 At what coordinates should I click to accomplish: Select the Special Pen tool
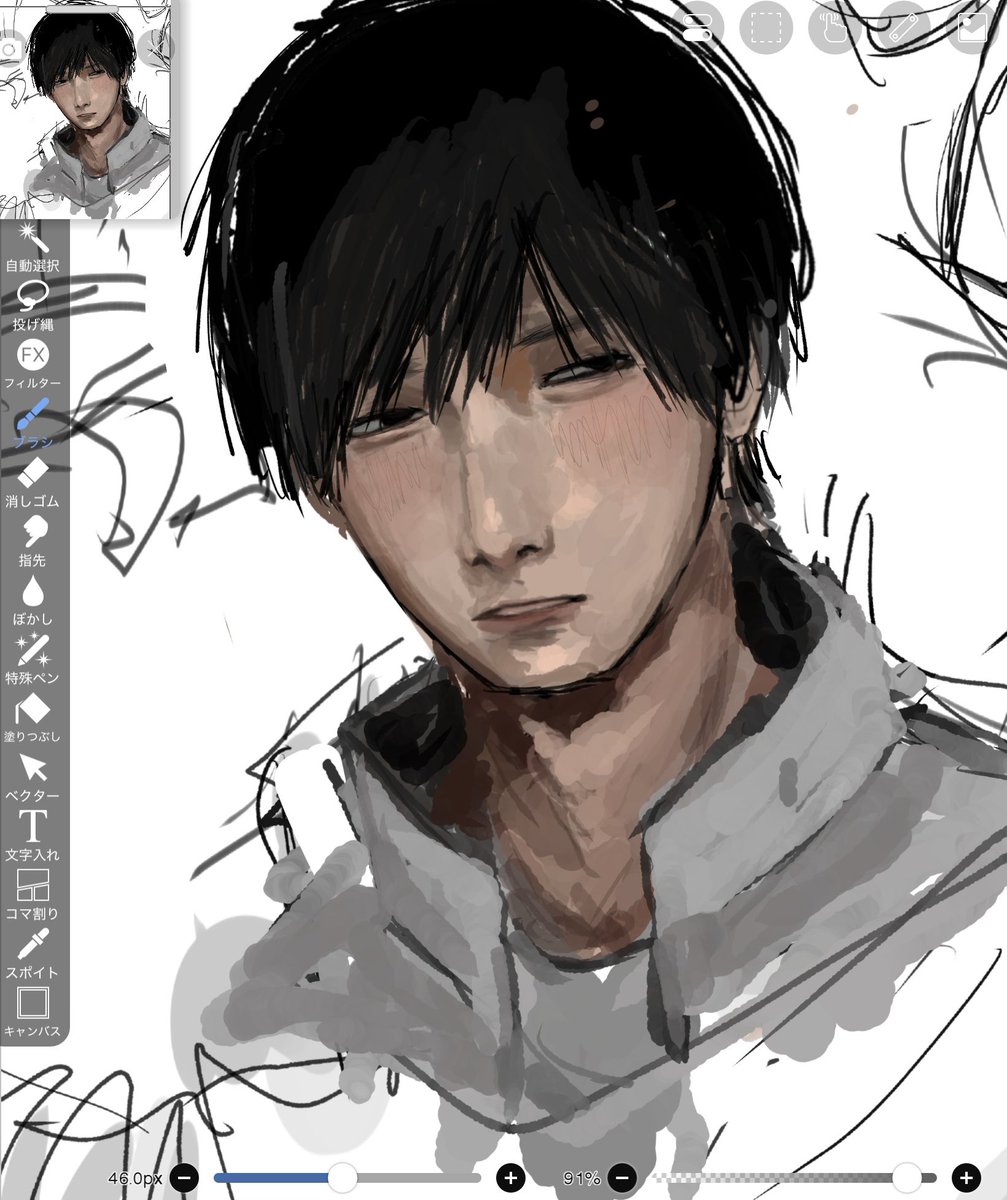pos(33,659)
